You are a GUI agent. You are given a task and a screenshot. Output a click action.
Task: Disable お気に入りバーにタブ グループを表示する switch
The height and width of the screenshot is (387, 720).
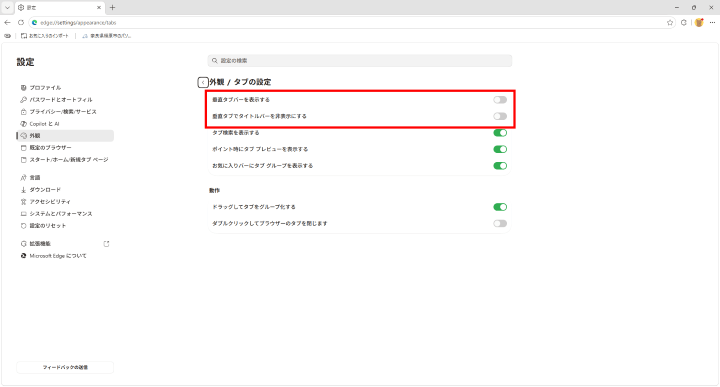pyautogui.click(x=500, y=166)
